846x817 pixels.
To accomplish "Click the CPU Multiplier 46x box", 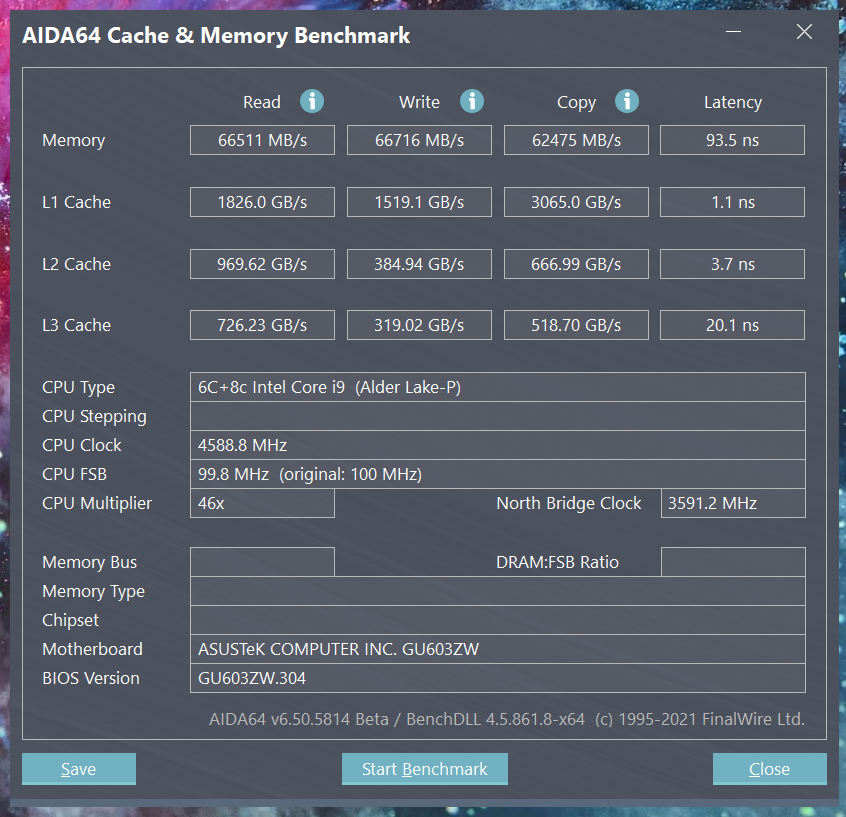I will click(x=262, y=503).
